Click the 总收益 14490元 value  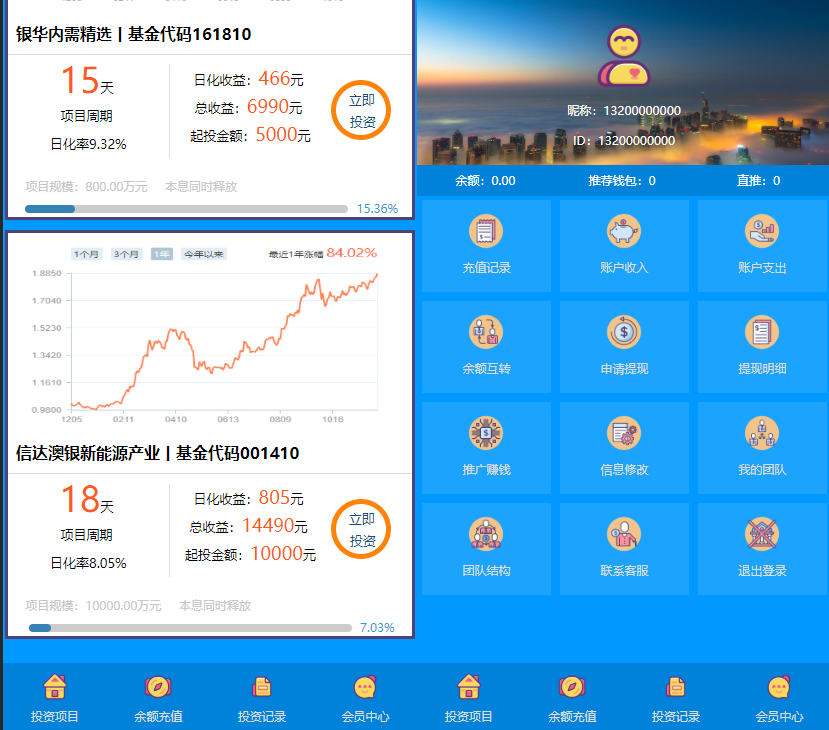click(x=274, y=526)
